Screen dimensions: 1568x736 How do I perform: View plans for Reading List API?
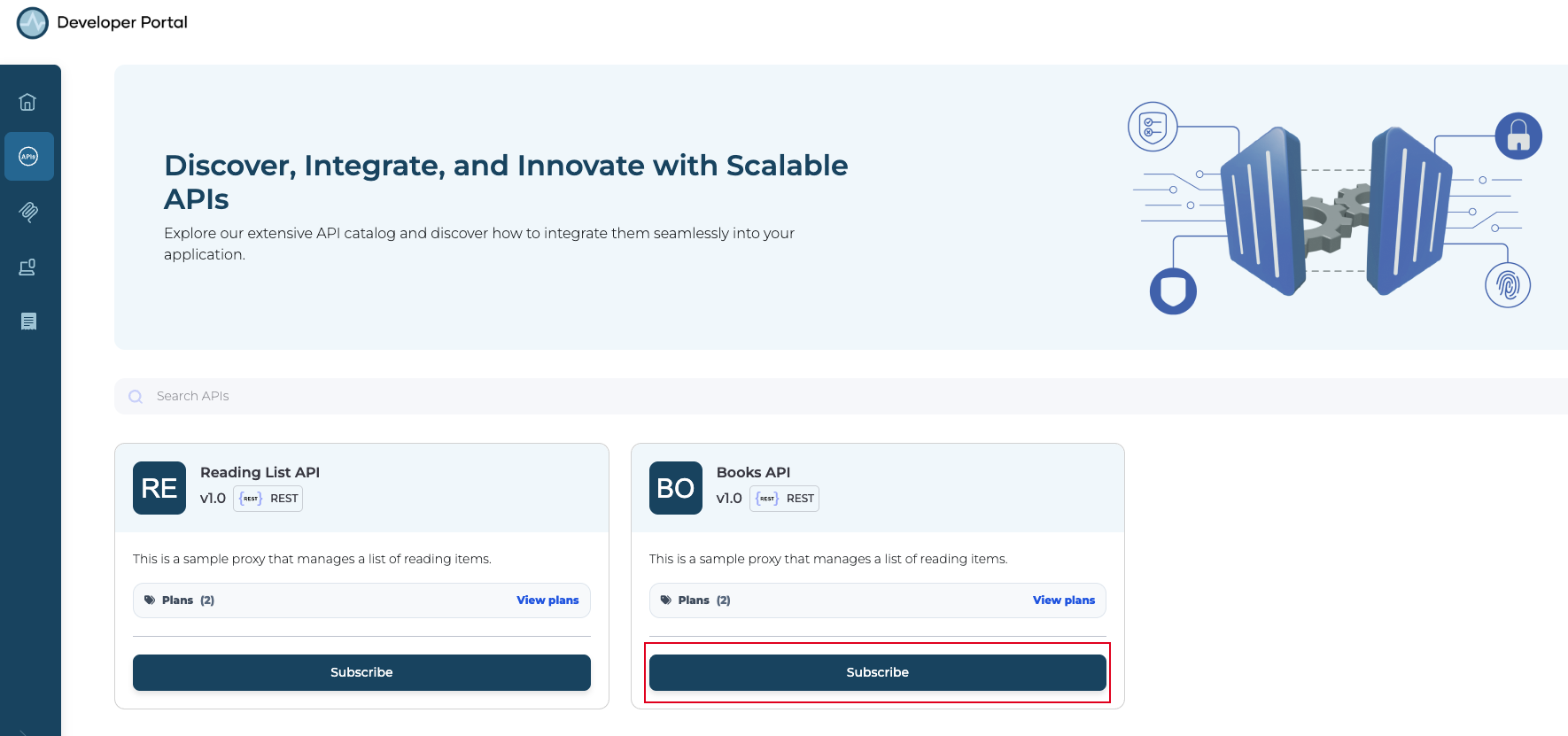pyautogui.click(x=547, y=600)
